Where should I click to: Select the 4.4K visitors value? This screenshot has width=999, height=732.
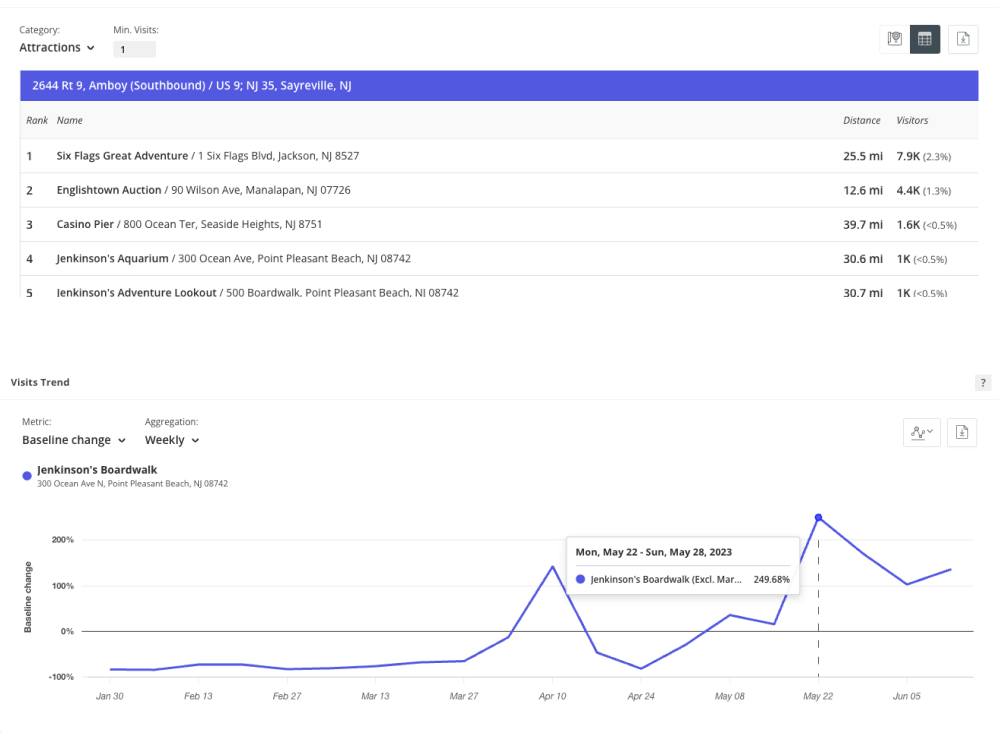click(x=908, y=190)
